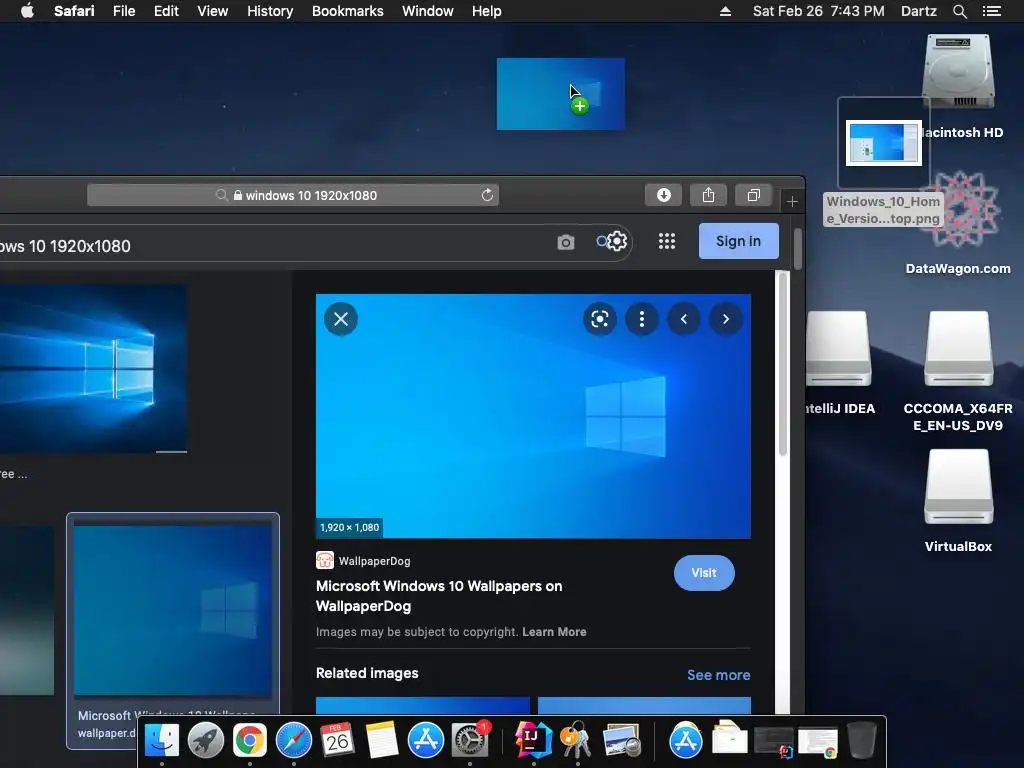Click the Safari address bar showing windows 10 1920x1080

[293, 195]
